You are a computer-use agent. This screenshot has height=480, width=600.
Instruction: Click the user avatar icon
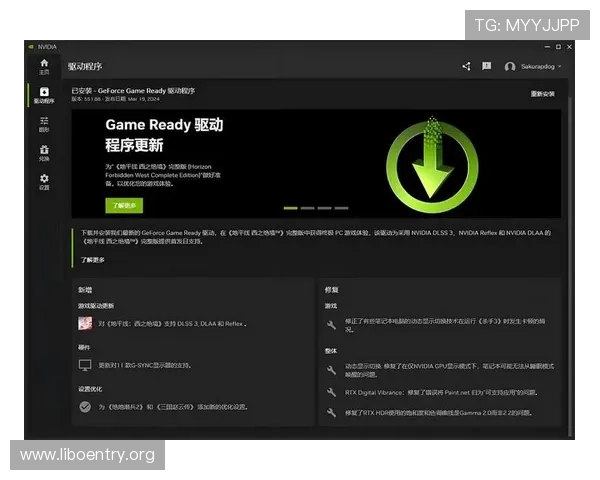(510, 67)
